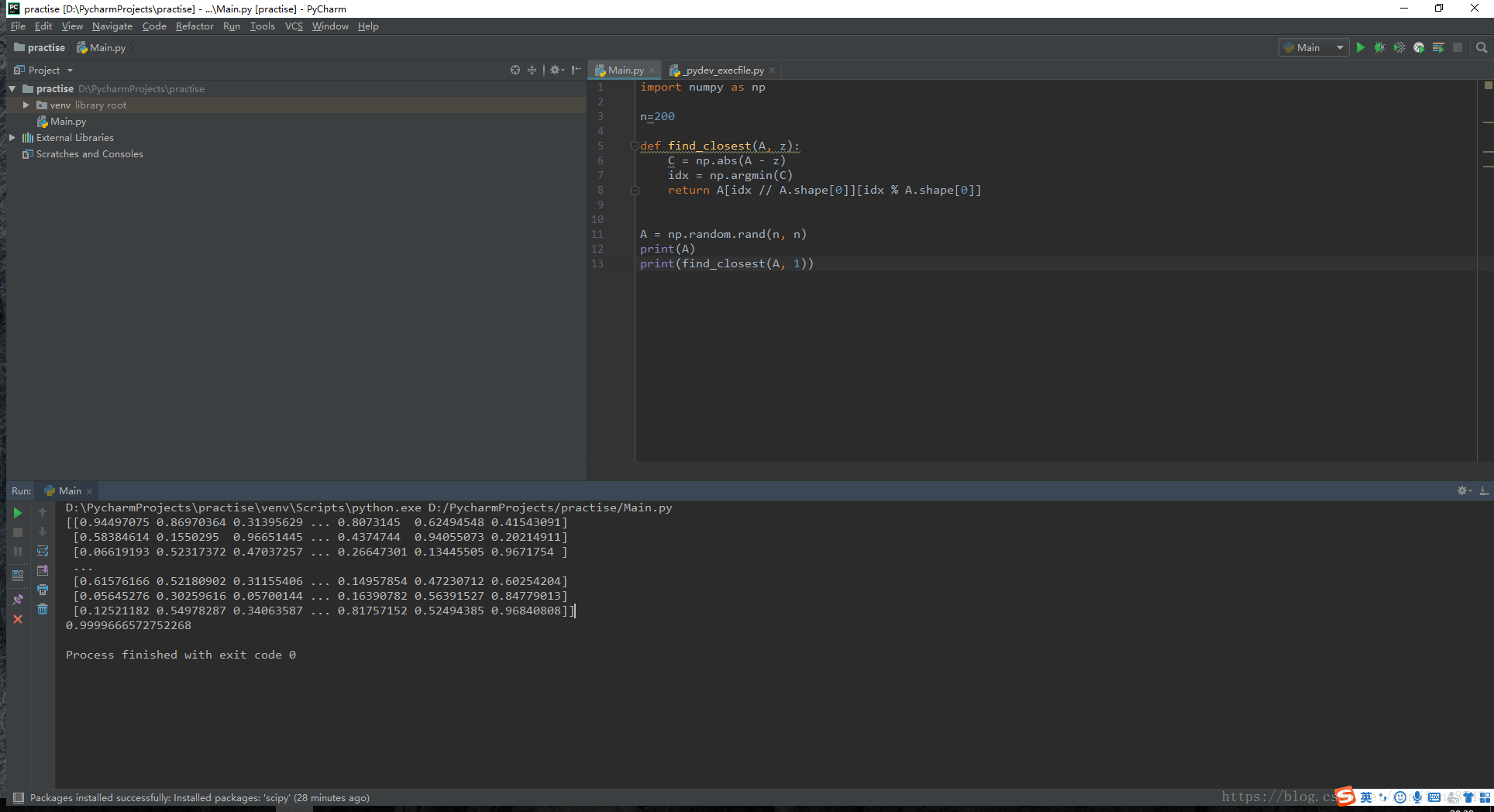The height and width of the screenshot is (812, 1494).
Task: Collapse all in the Project panel
Action: tap(532, 70)
